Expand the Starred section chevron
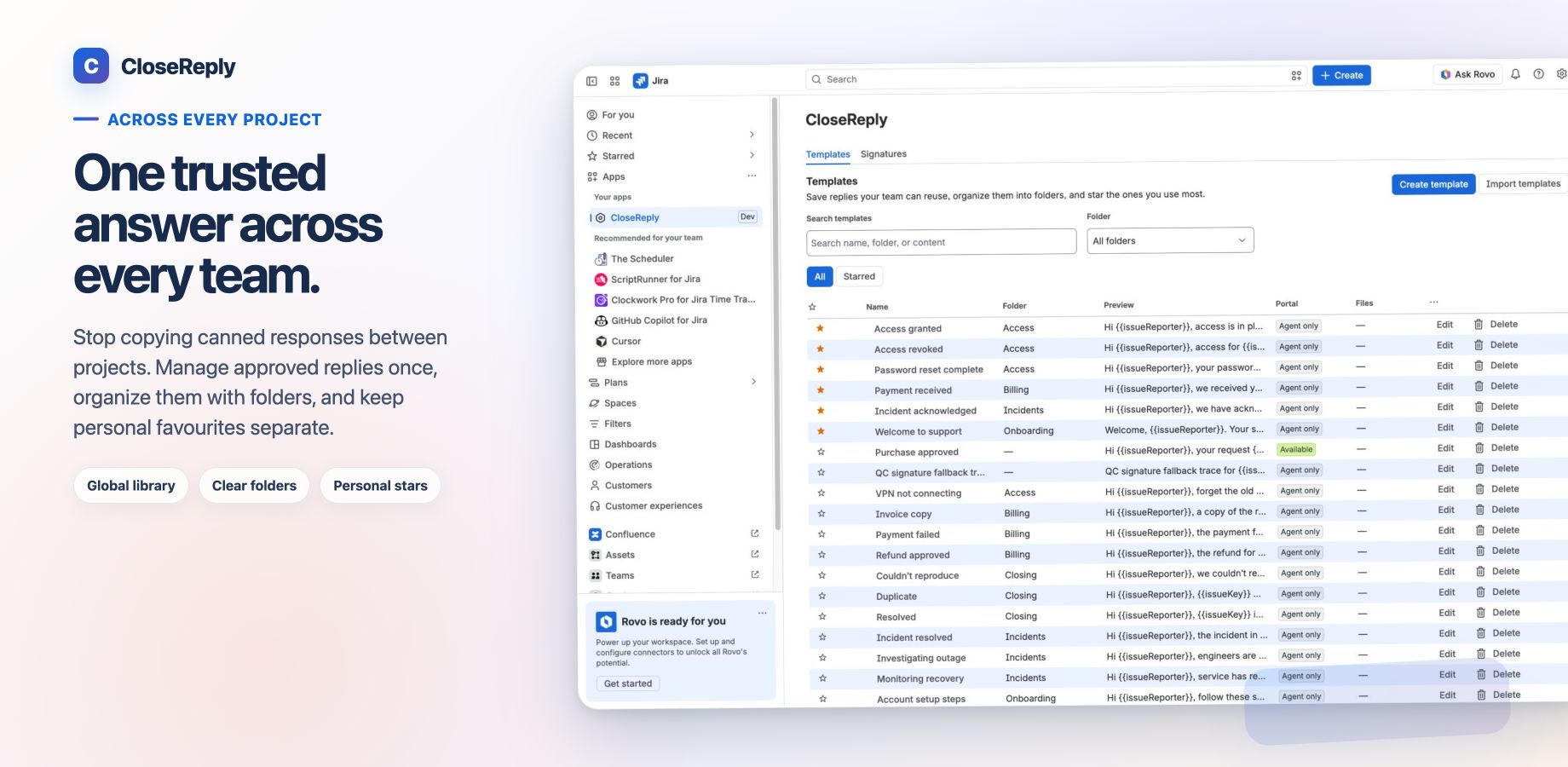 [x=752, y=155]
